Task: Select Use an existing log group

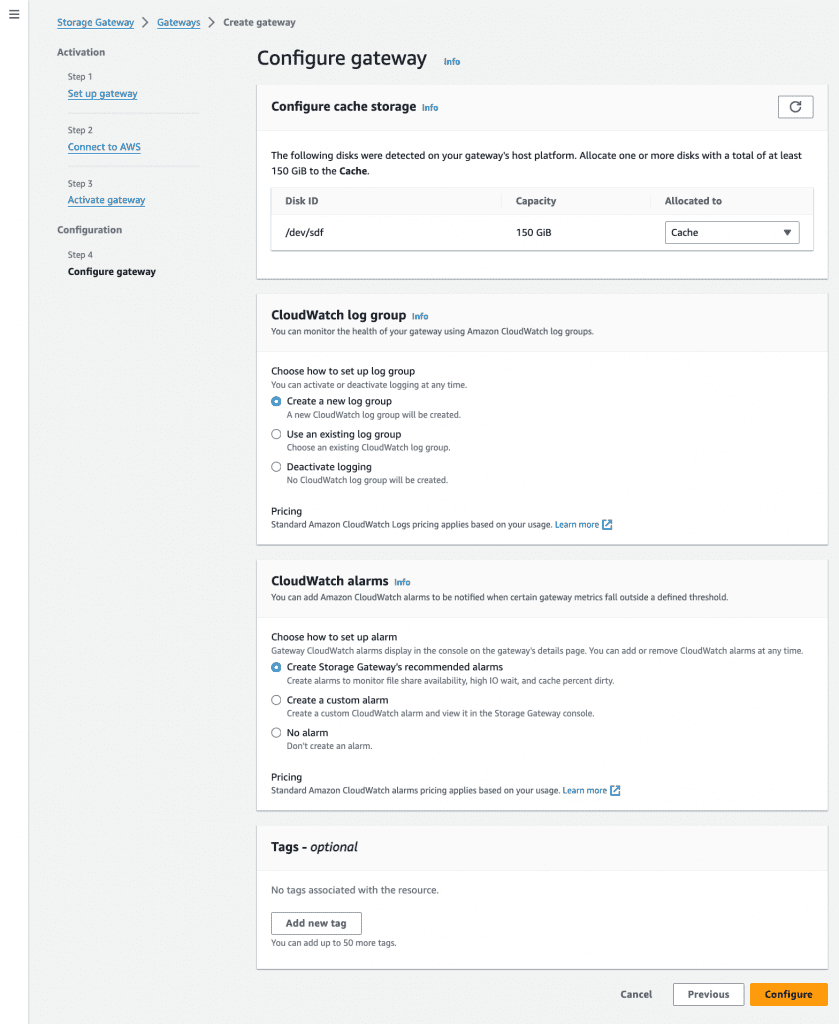Action: [x=275, y=434]
